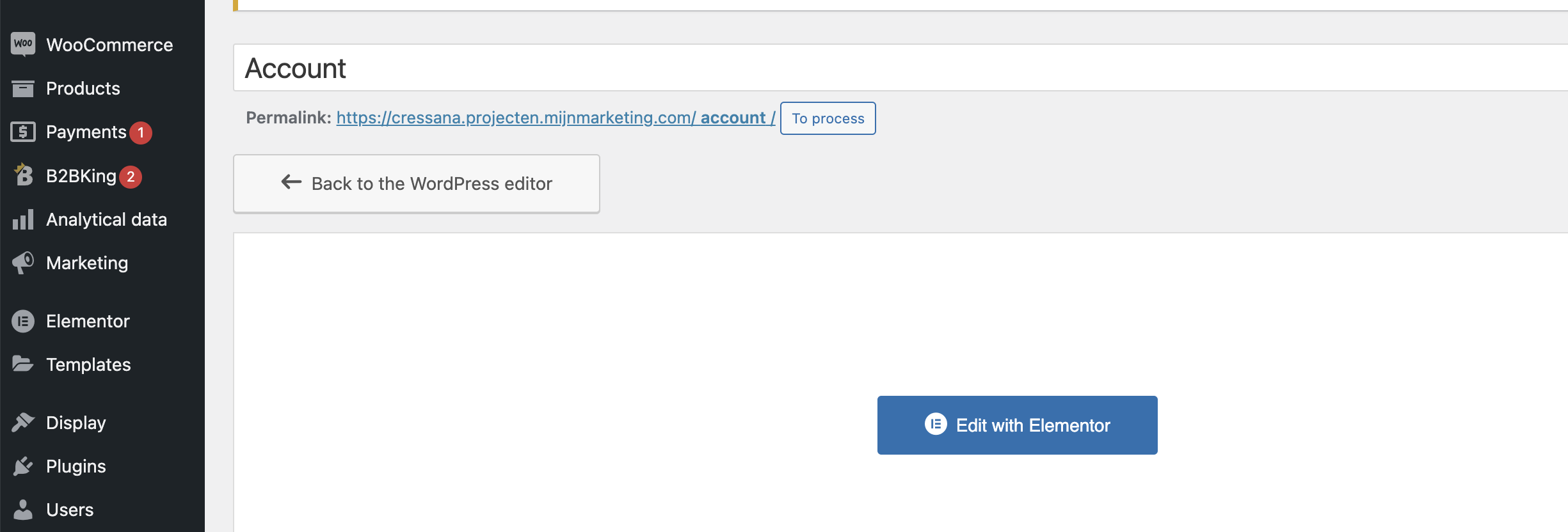
Task: Click the Edit with Elementor button
Action: pyautogui.click(x=1017, y=425)
